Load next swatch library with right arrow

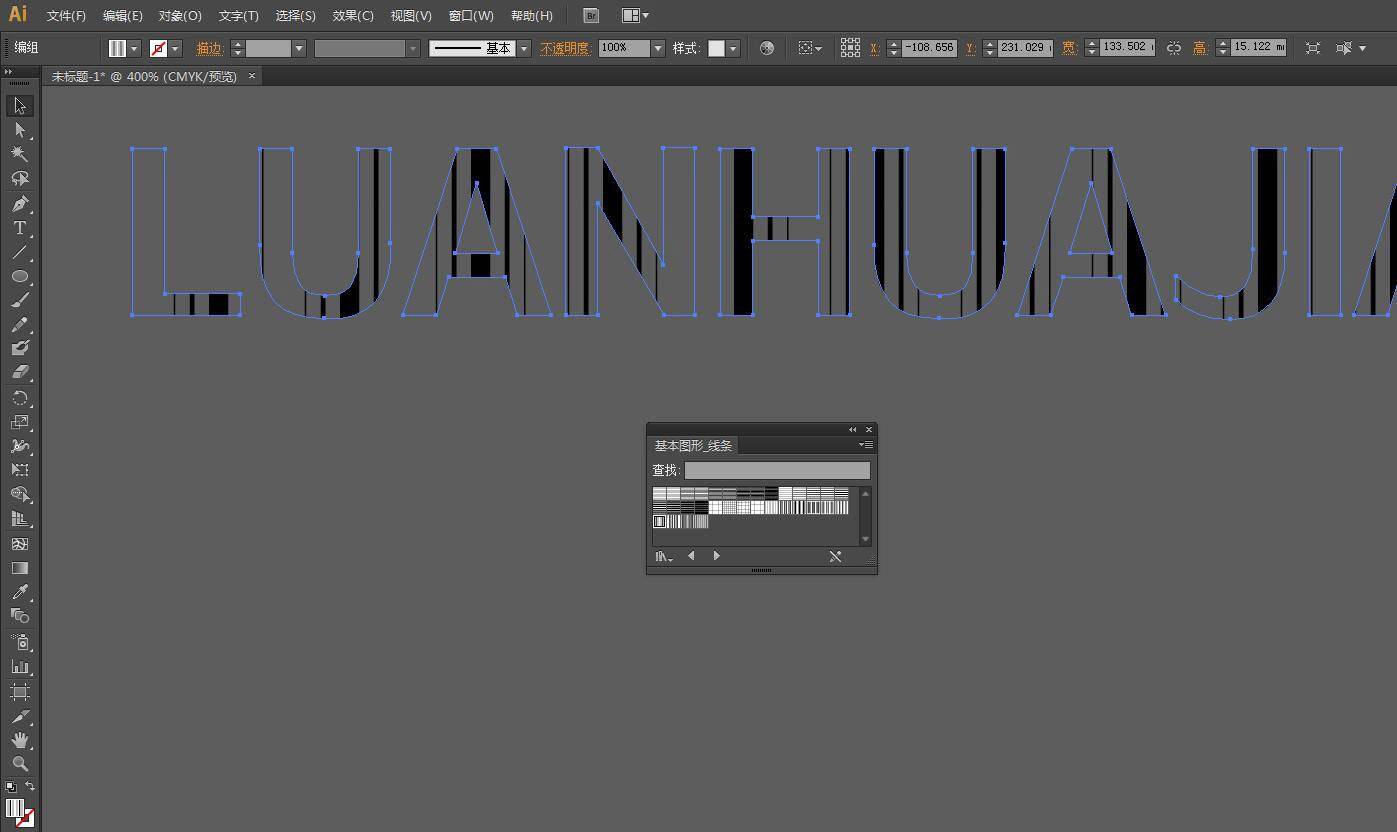pyautogui.click(x=716, y=557)
